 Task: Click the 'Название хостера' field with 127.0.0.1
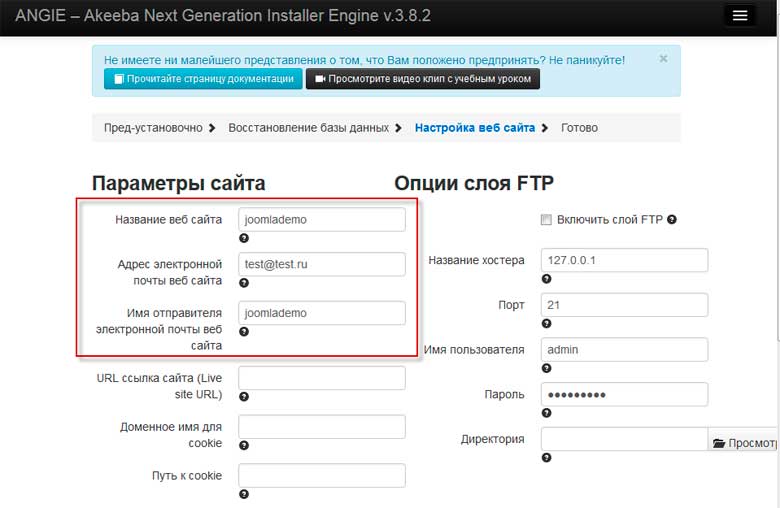[624, 260]
